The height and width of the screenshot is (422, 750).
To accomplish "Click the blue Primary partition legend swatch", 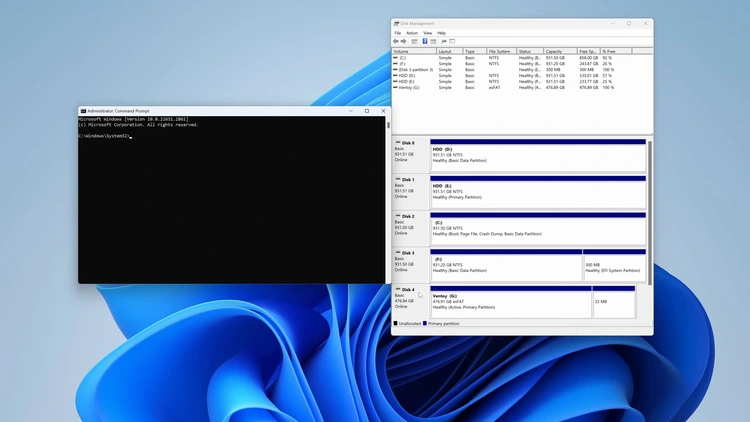I will [x=425, y=323].
